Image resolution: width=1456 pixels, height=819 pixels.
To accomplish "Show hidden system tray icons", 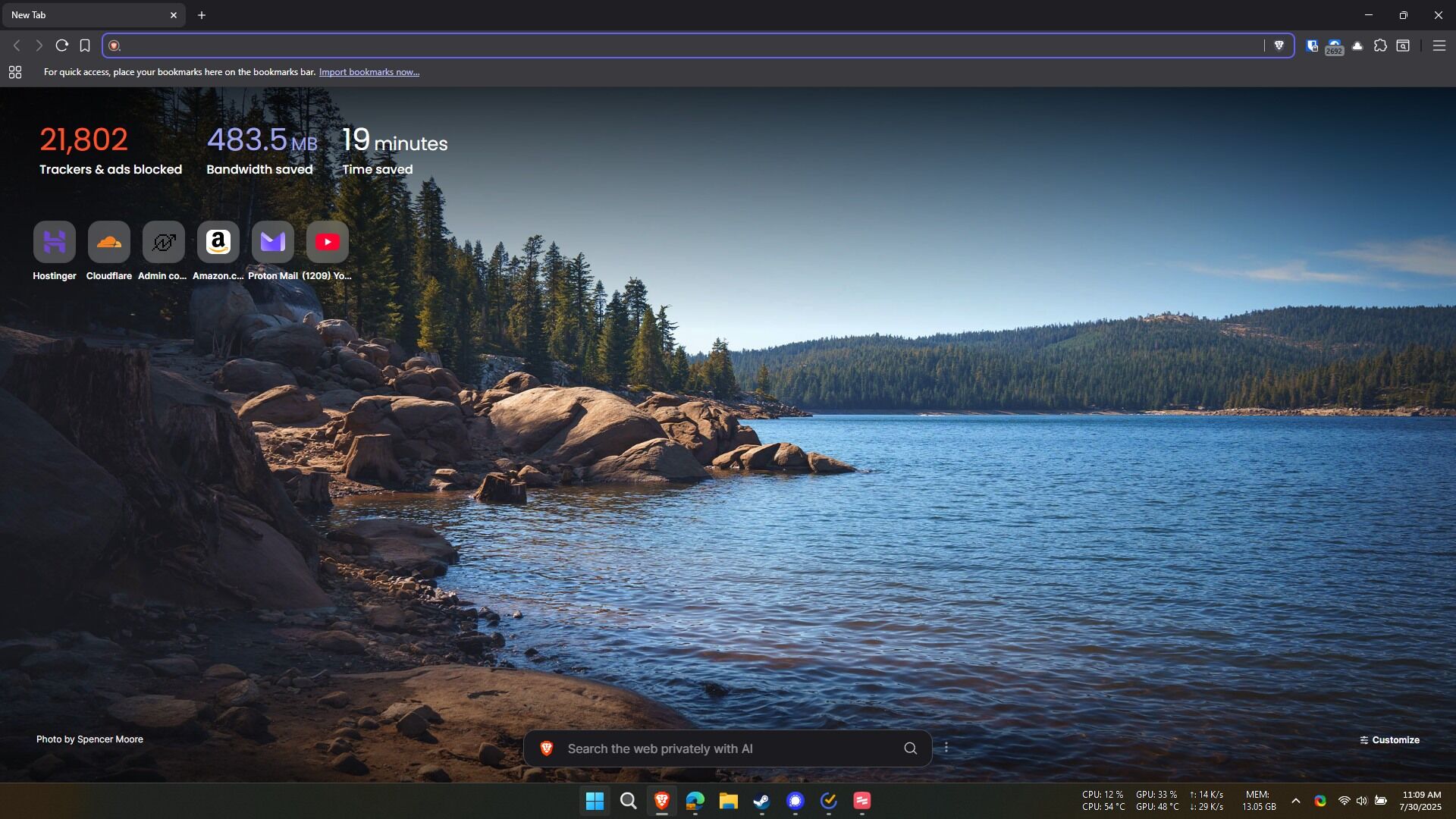I will (1296, 801).
